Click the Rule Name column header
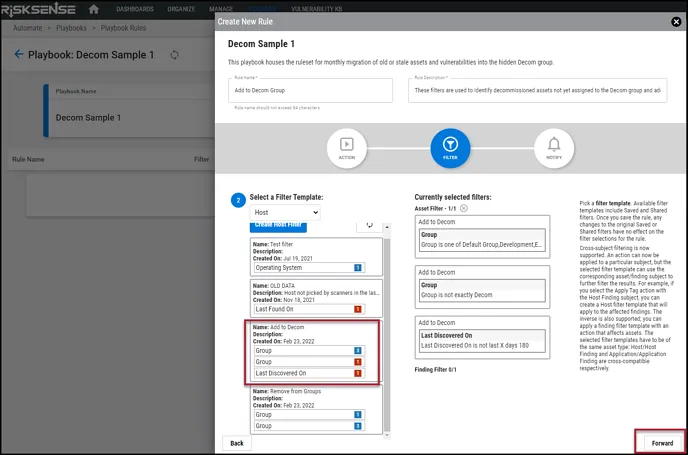Screen dimensions: 688x455 28,159
